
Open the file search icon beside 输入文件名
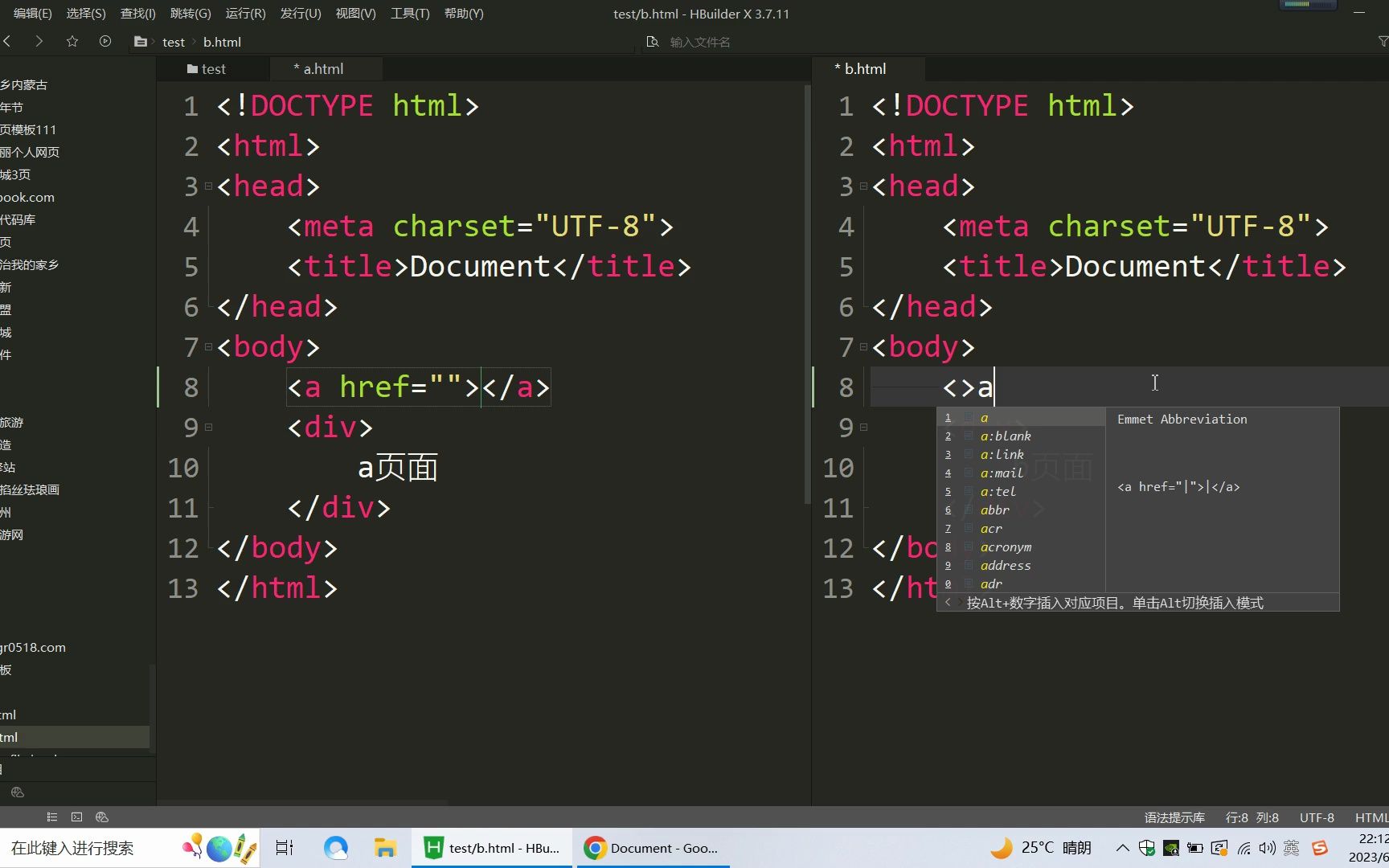[x=653, y=41]
